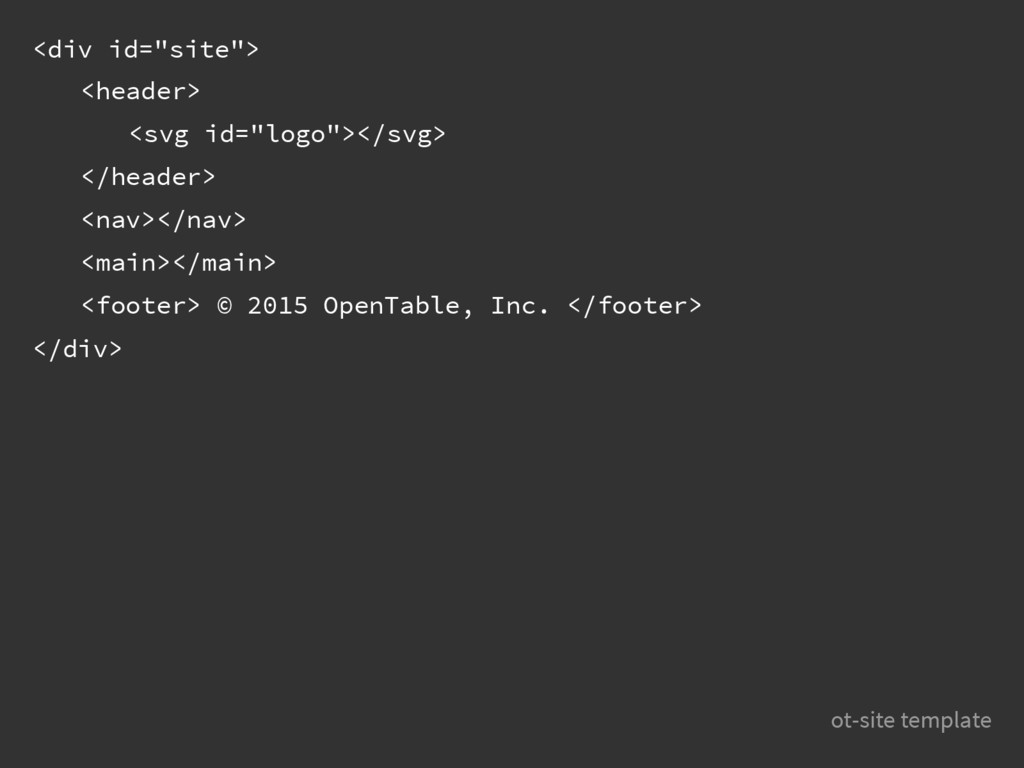The width and height of the screenshot is (1024, 768).
Task: Select the svg id="logo" line
Action: tap(287, 135)
